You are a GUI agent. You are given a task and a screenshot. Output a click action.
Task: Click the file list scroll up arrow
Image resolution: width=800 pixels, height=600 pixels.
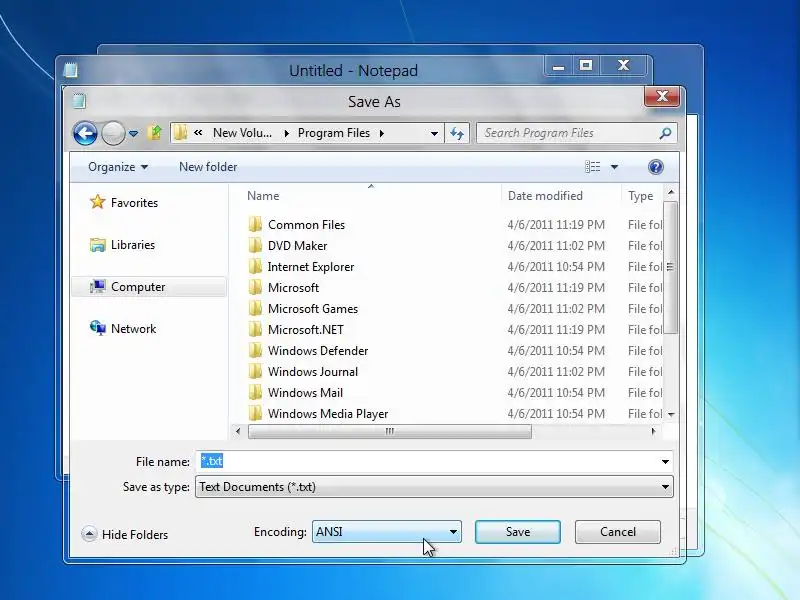point(671,192)
